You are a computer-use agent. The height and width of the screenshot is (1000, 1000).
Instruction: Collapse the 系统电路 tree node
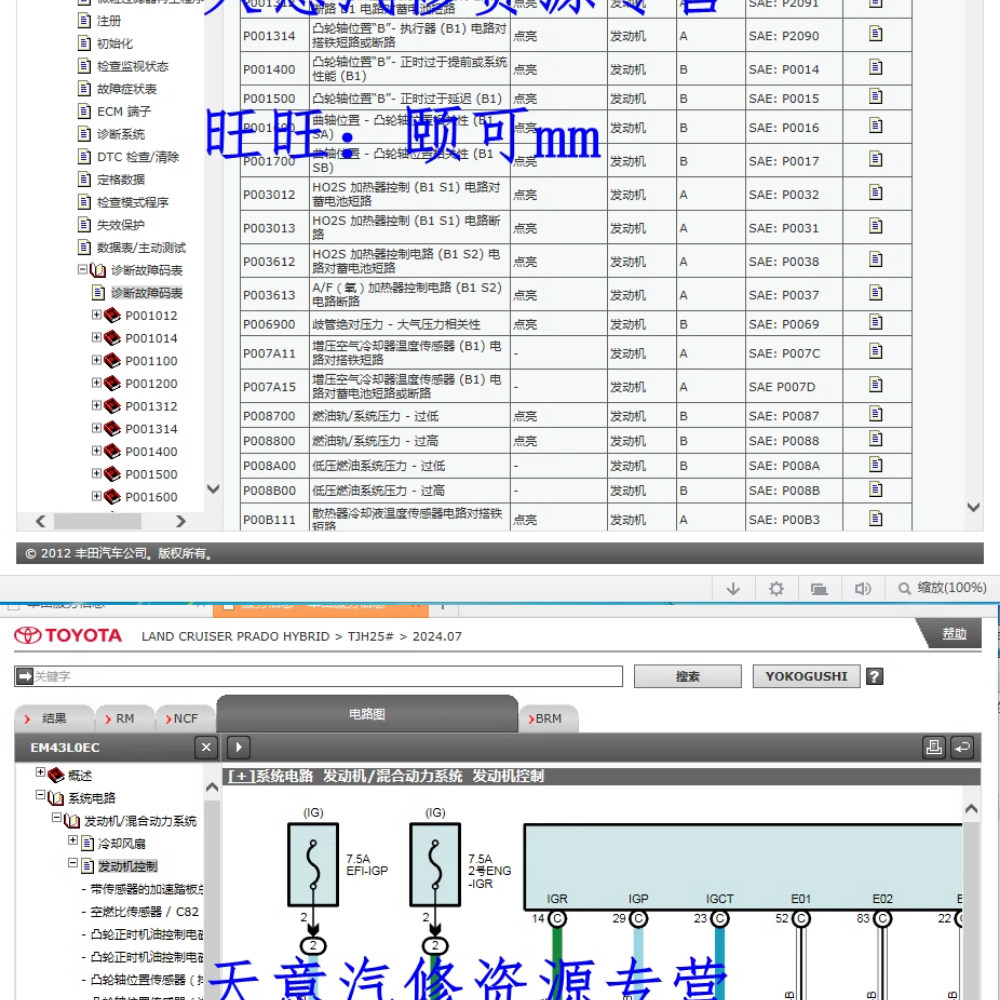(40, 795)
